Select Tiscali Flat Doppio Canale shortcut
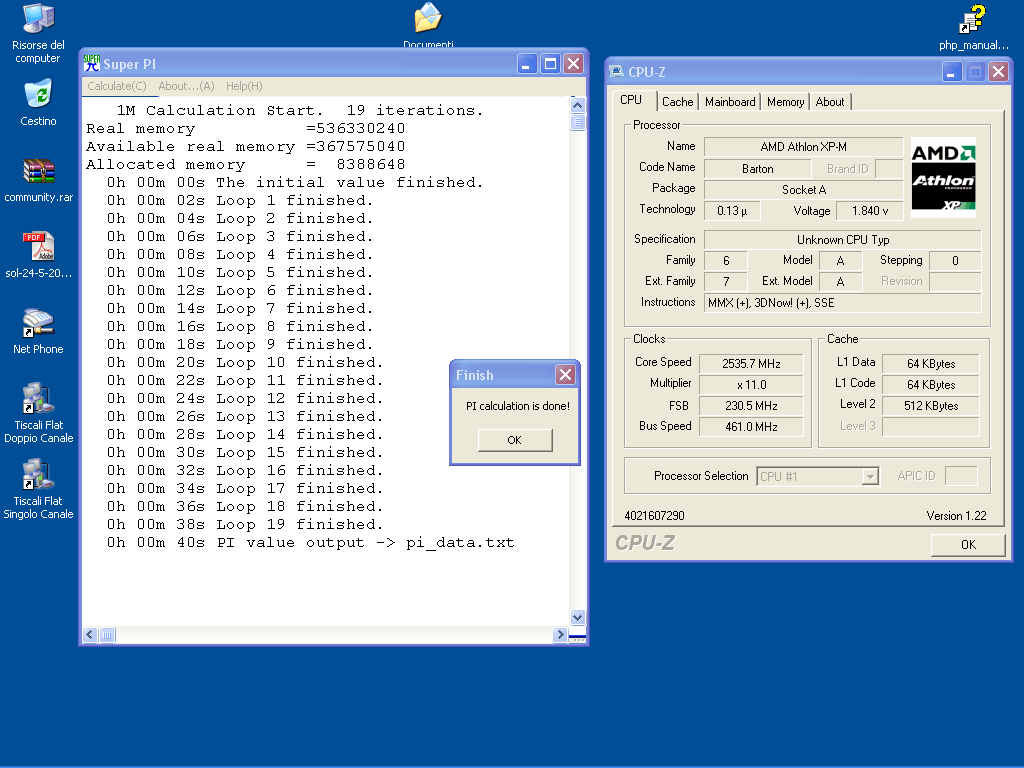The image size is (1024, 768). tap(39, 413)
